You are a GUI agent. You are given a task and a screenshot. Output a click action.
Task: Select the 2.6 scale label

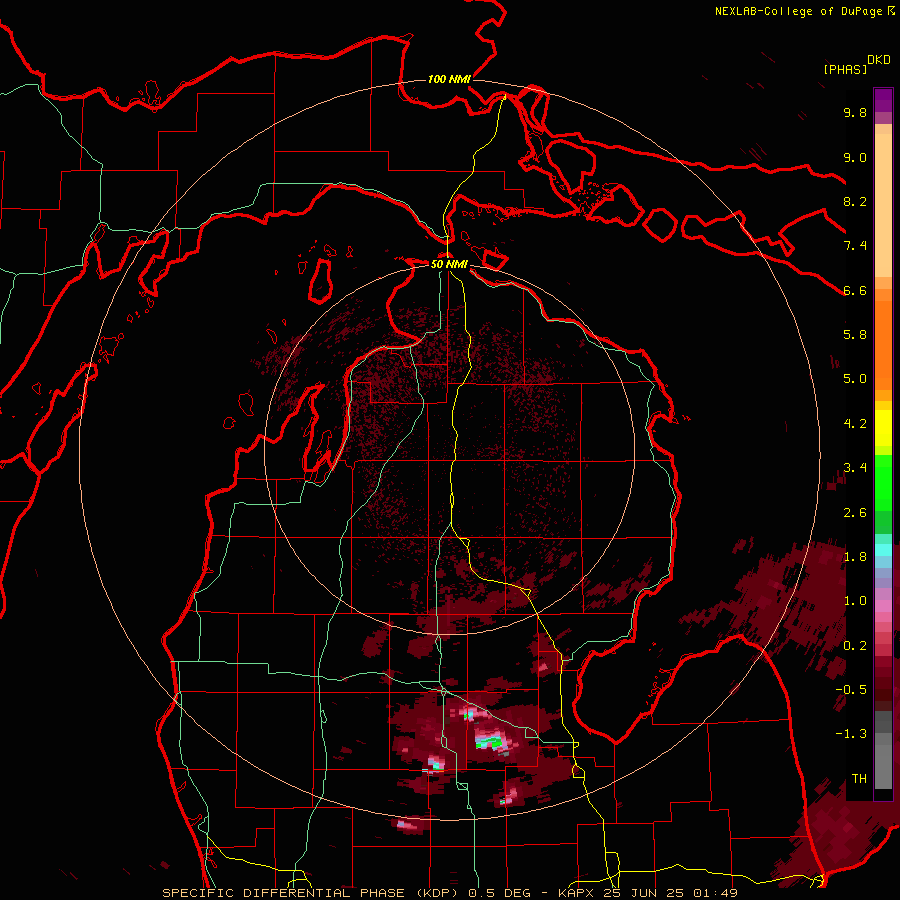[855, 513]
